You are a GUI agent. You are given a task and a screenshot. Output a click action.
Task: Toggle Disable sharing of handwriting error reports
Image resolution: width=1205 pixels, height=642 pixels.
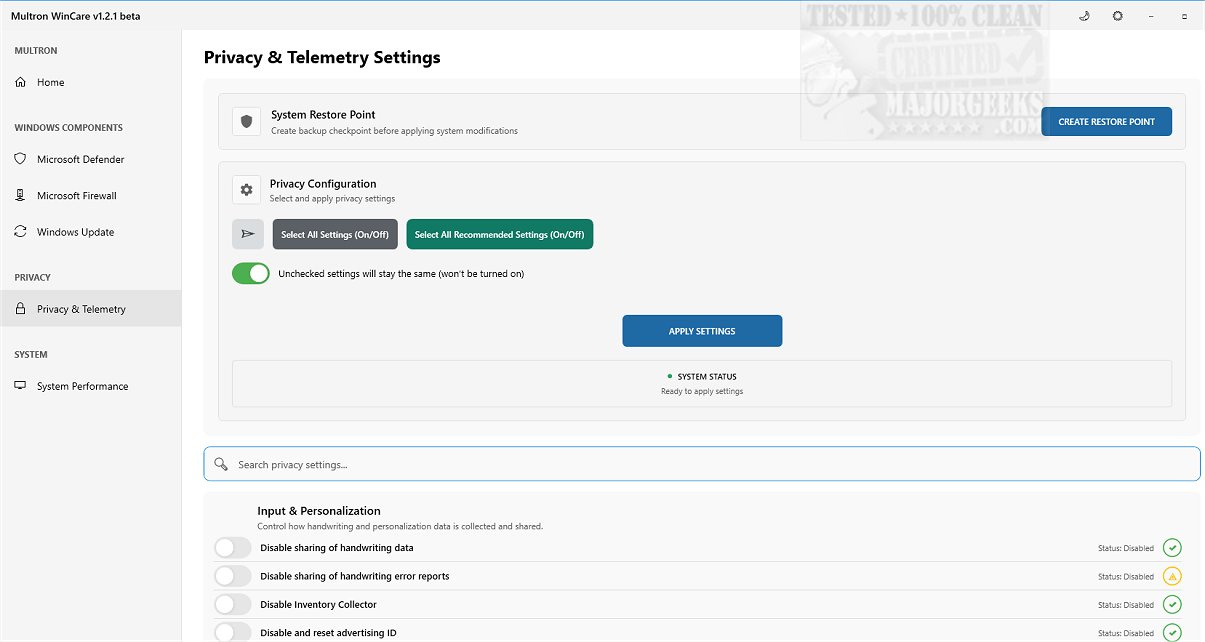tap(233, 576)
